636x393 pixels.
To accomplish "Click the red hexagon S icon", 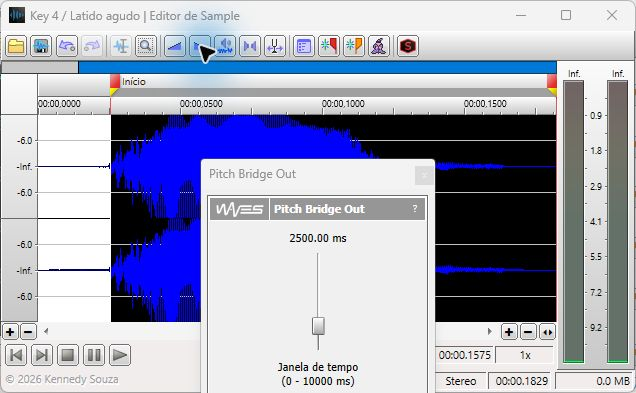I will coord(408,46).
